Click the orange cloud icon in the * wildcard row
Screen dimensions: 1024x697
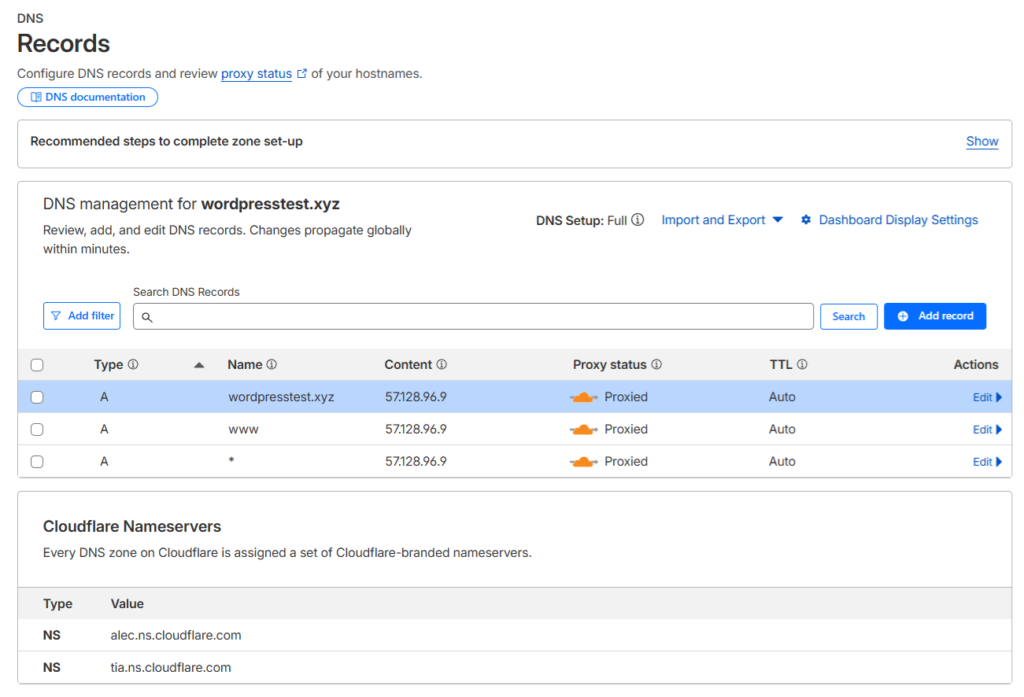tap(584, 462)
